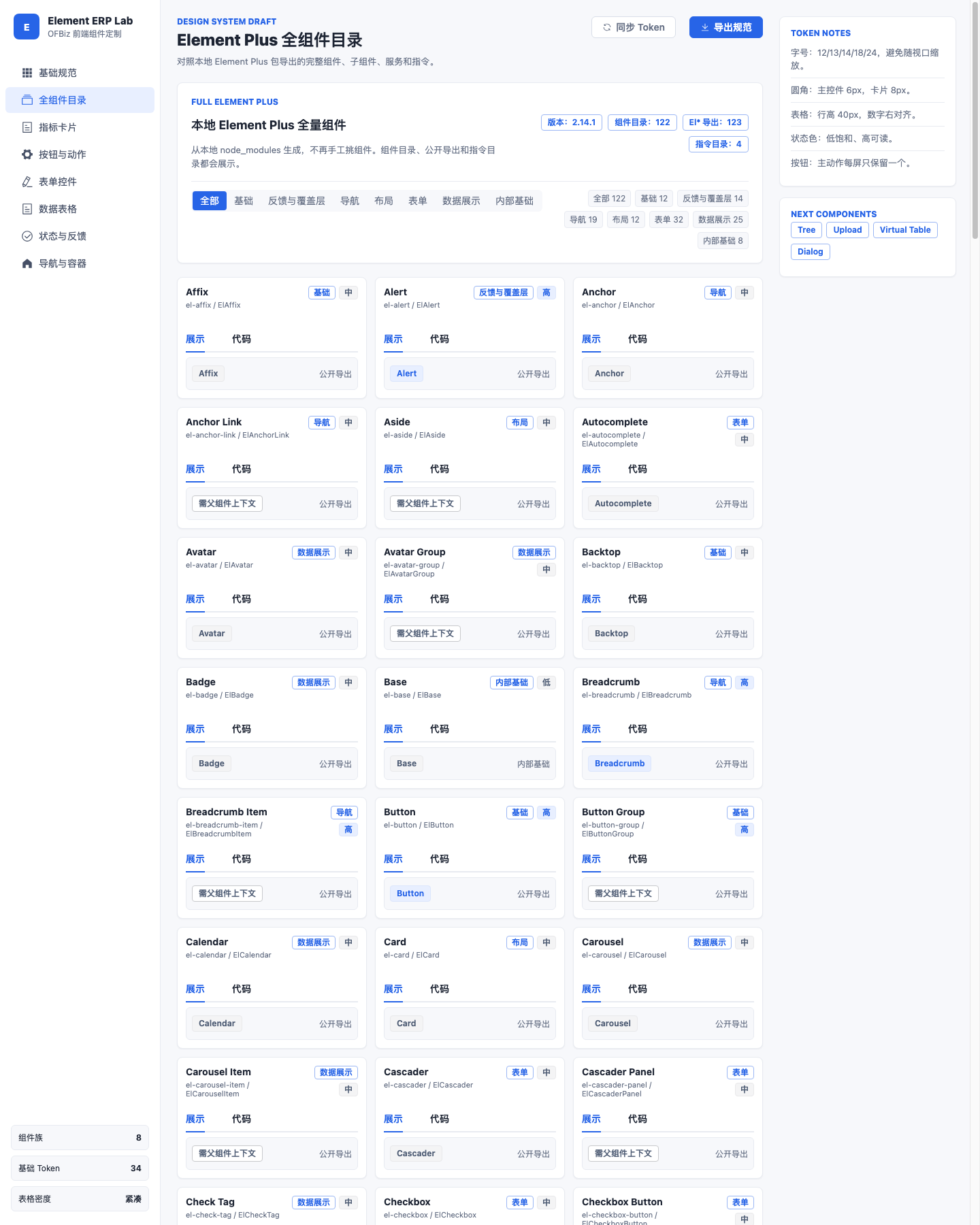Click the Dialog tag
This screenshot has width=980, height=1225.
click(x=811, y=252)
